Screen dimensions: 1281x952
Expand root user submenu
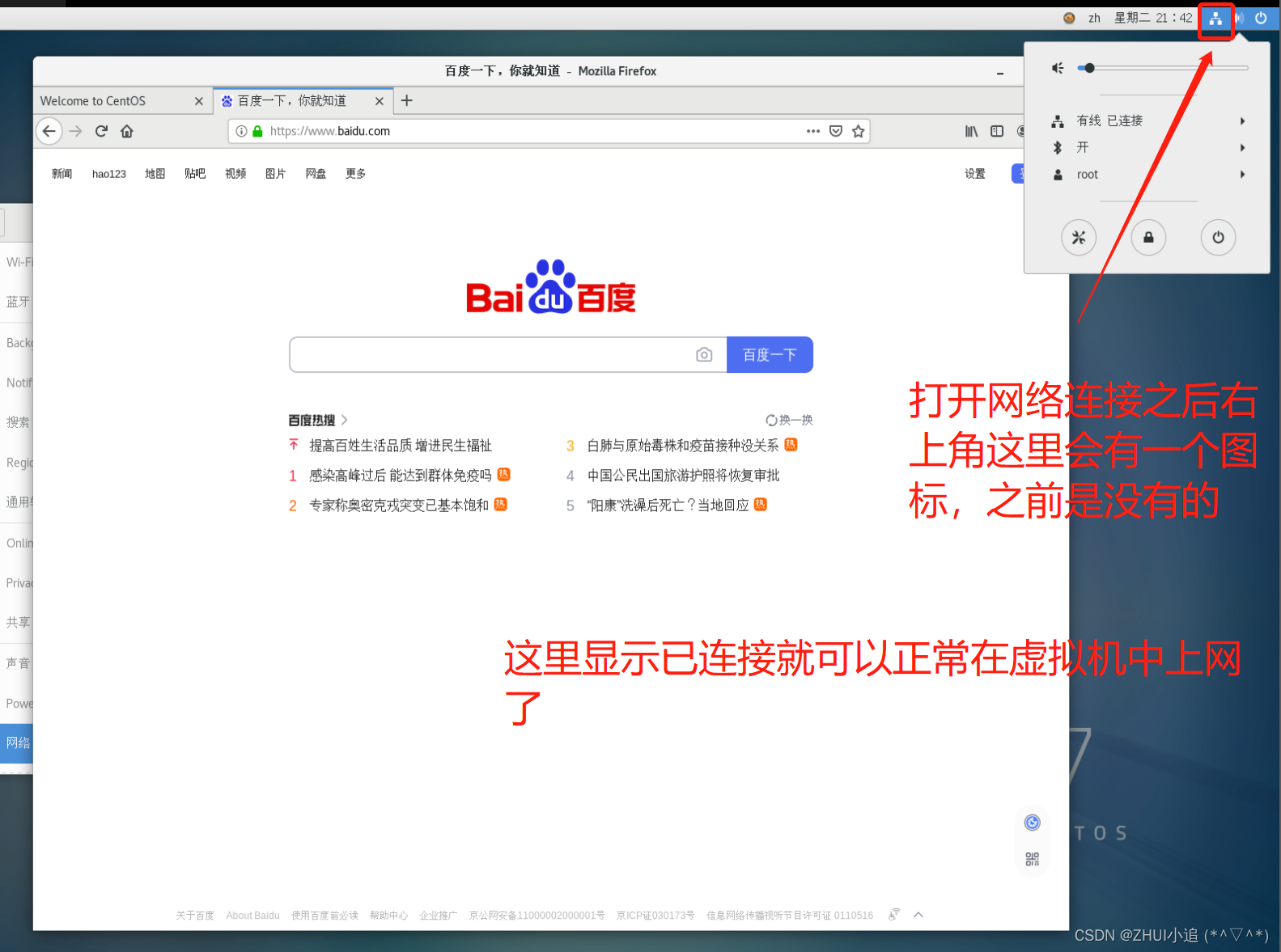point(1147,174)
